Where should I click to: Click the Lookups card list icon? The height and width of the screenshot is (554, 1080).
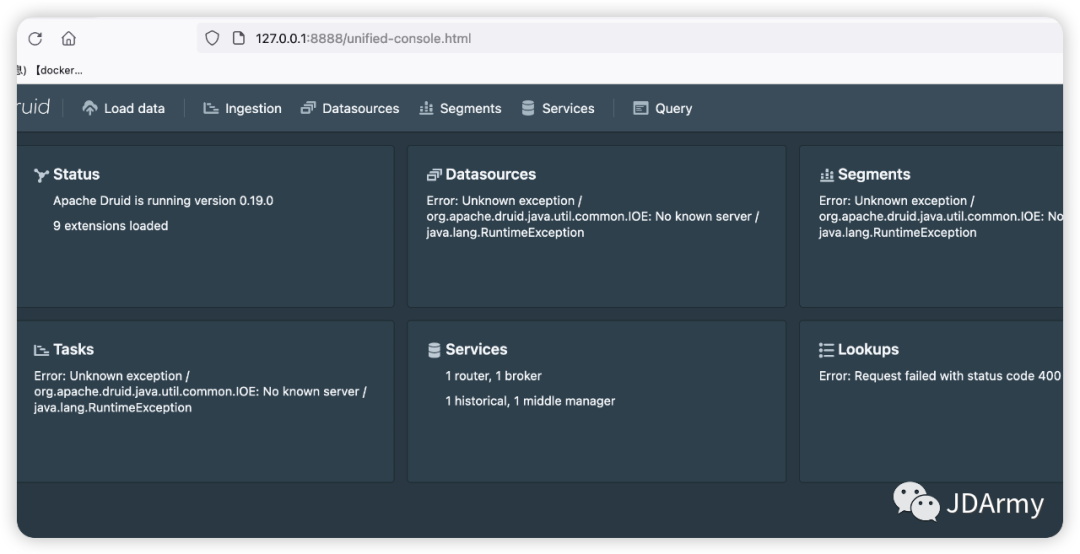(827, 350)
